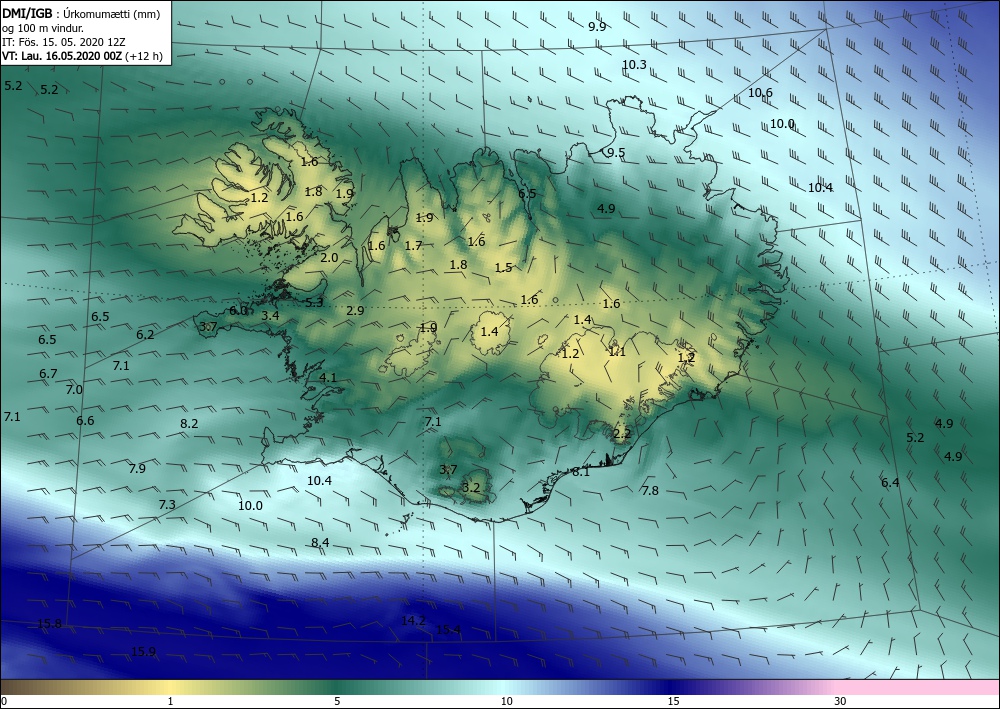This screenshot has width=1000, height=709.
Task: Click the 10.6 value on the map
Action: 760,92
